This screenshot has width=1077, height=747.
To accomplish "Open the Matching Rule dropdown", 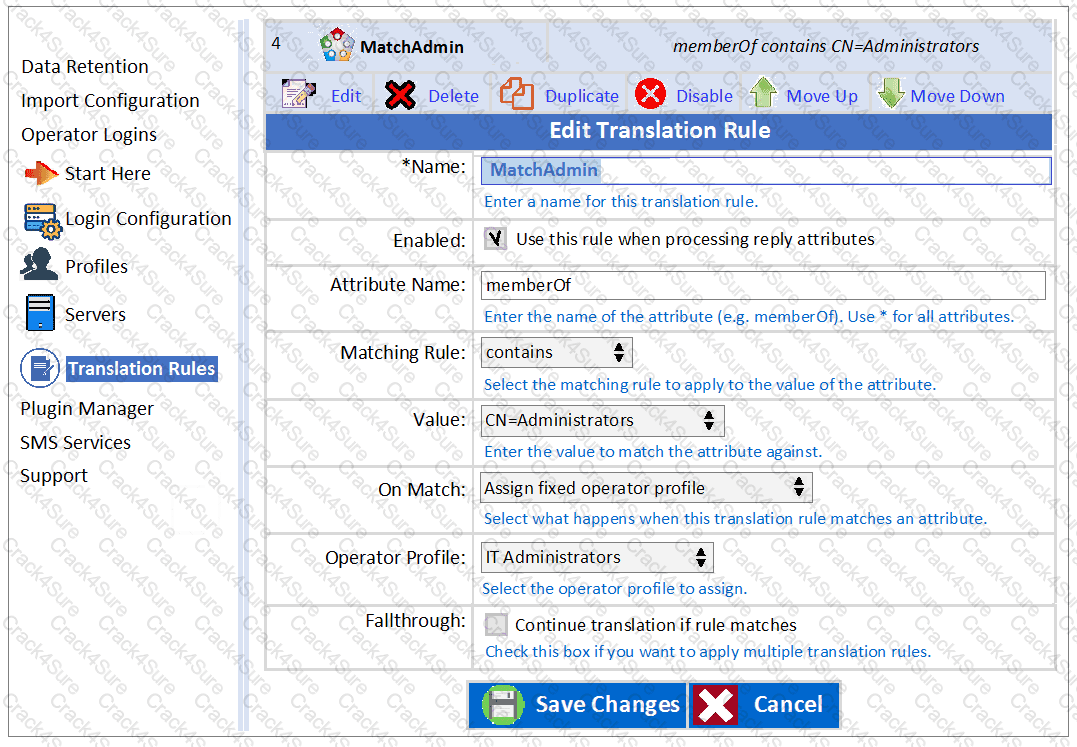I will (x=556, y=352).
